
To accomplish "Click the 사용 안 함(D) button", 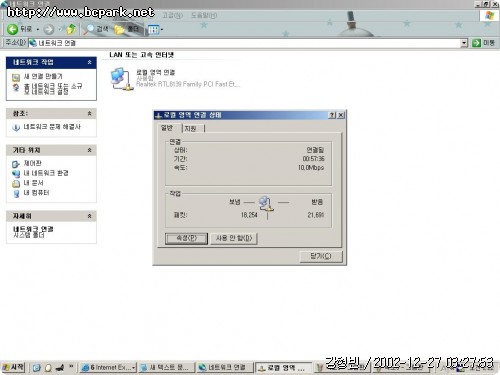I will pyautogui.click(x=234, y=238).
